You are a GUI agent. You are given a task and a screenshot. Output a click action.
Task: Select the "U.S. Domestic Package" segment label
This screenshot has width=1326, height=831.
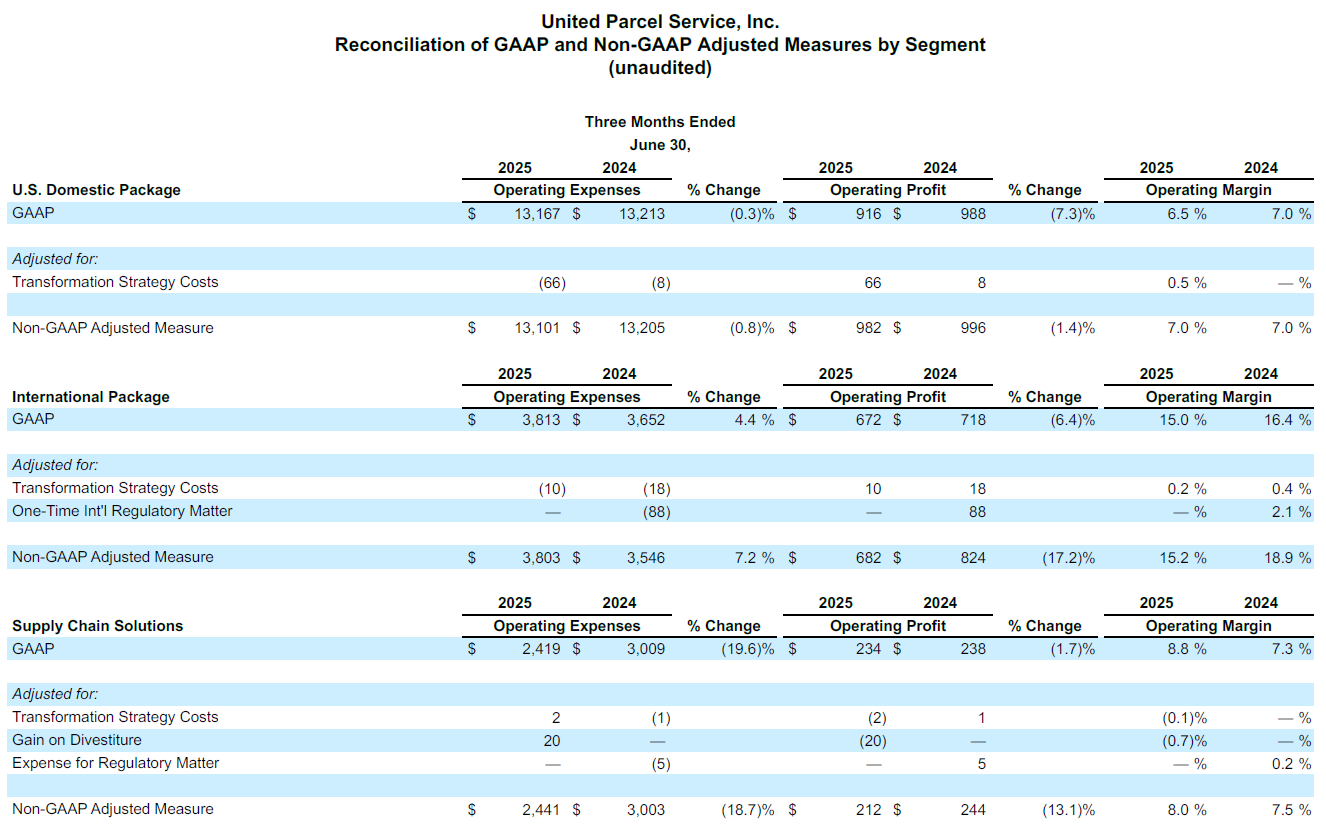[96, 190]
